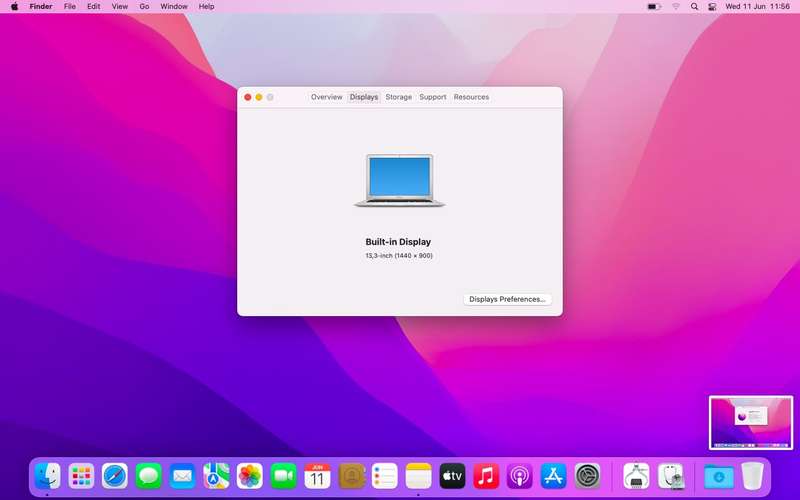Screen dimensions: 800x500
Task: Open the File menu
Action: [69, 7]
